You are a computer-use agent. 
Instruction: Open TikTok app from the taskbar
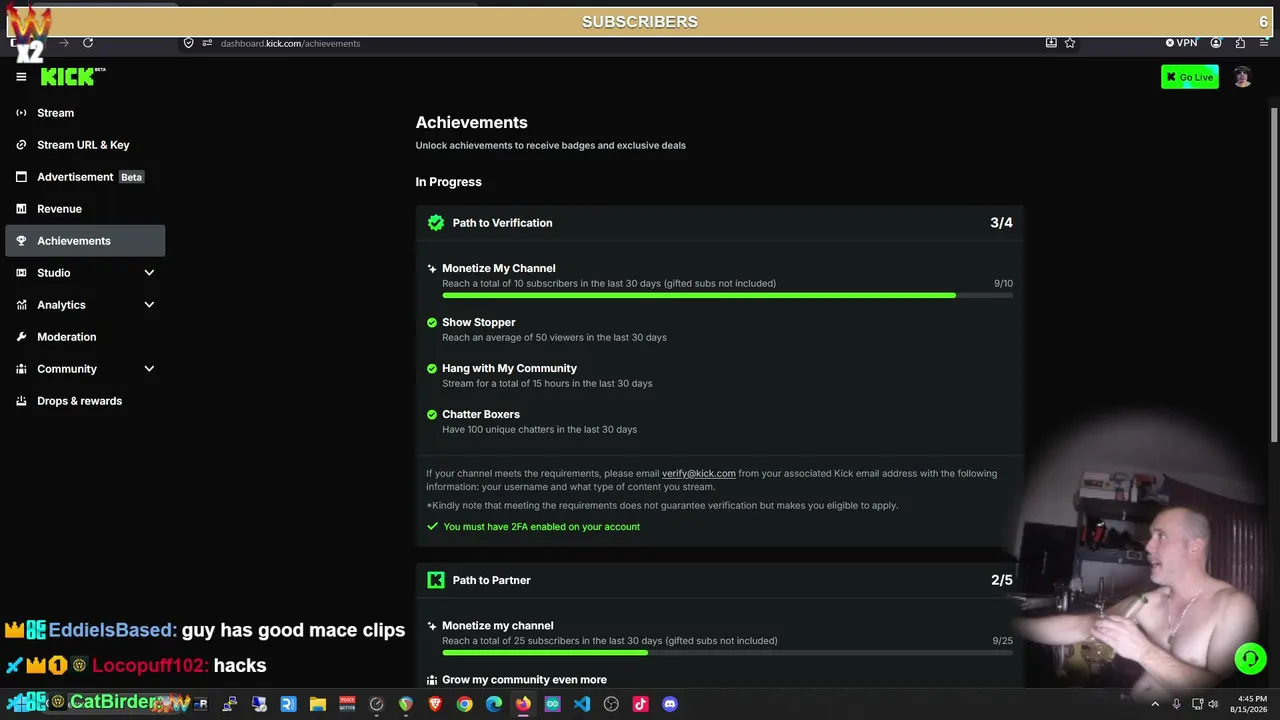click(x=640, y=704)
